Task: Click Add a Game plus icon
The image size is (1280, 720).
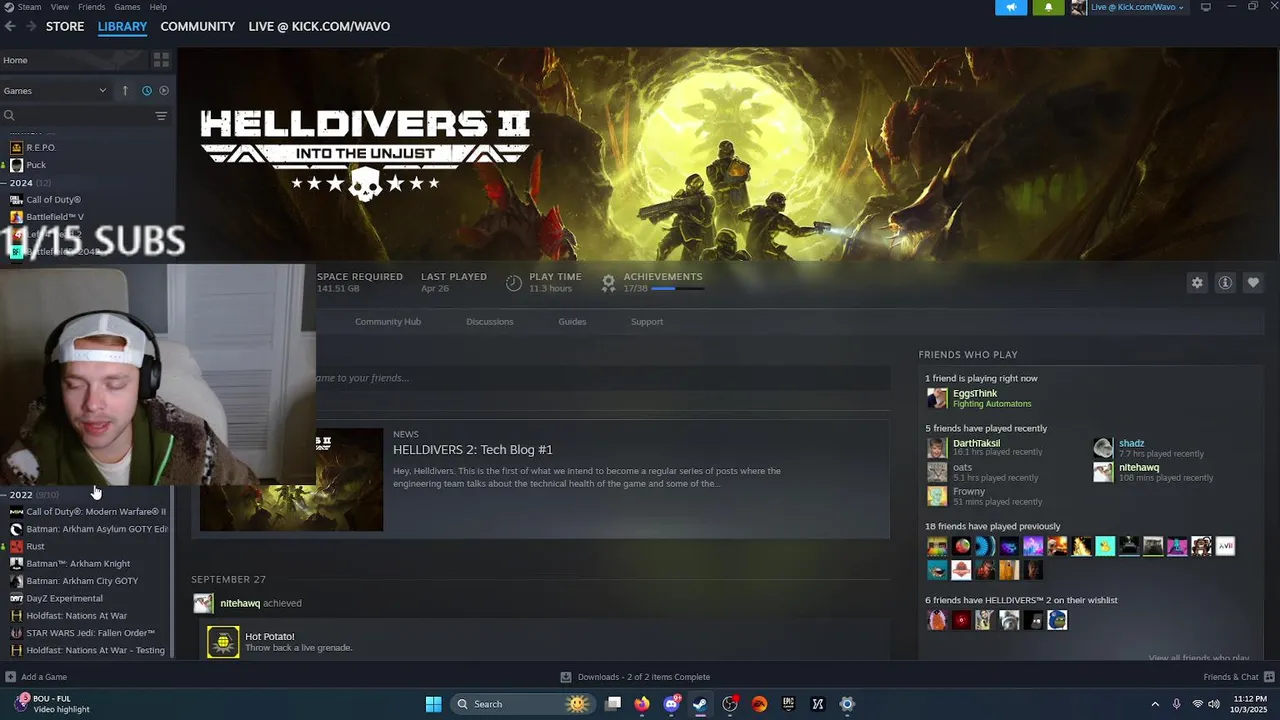Action: click(x=10, y=677)
